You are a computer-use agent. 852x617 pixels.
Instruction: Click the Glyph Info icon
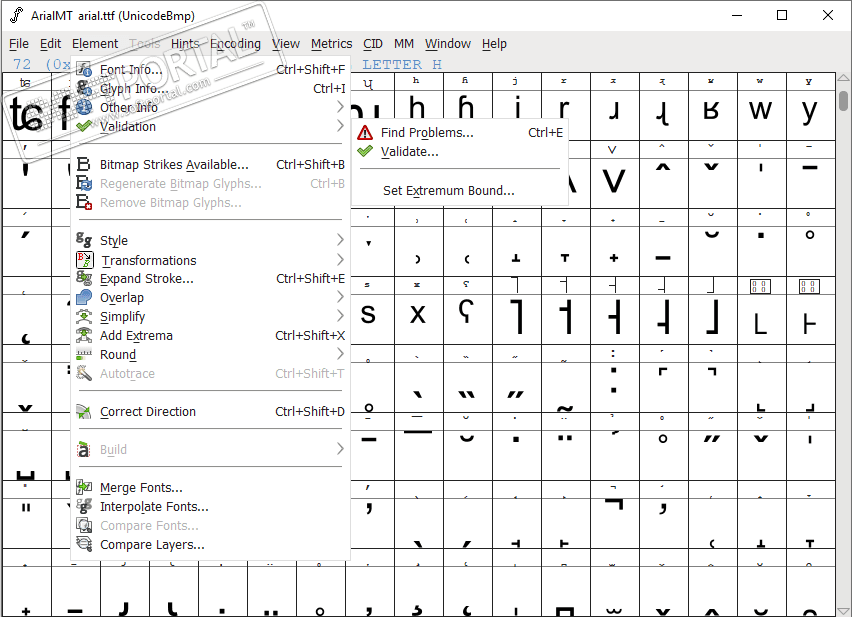[84, 88]
